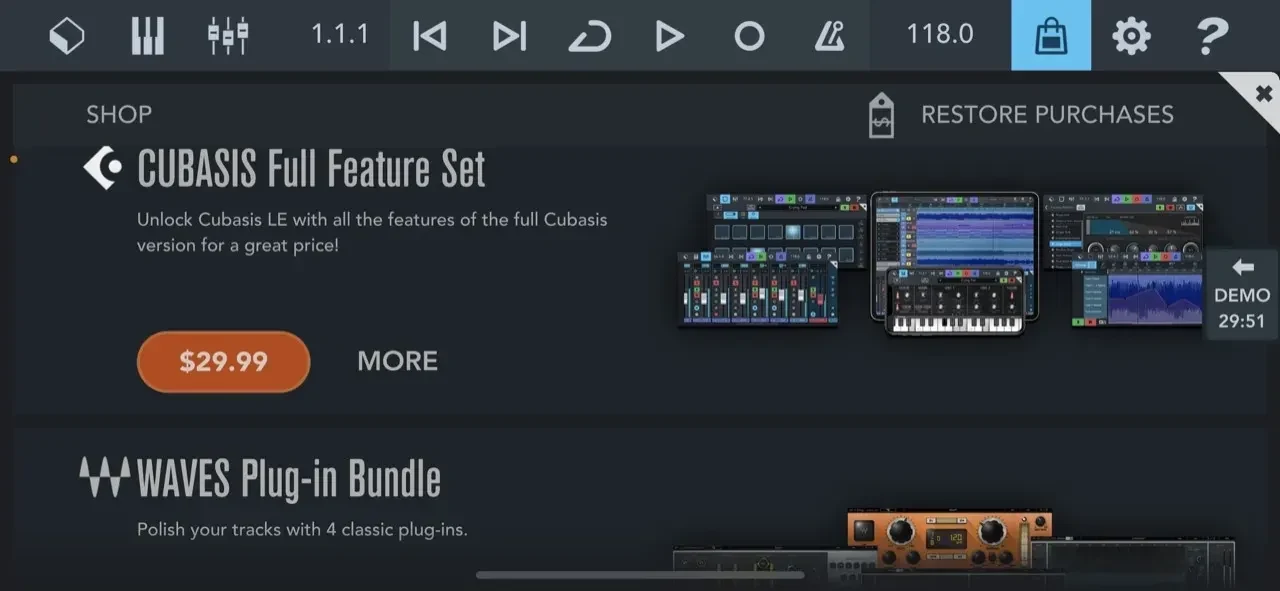This screenshot has height=591, width=1280.
Task: Click the Waves logo icon
Action: 105,478
